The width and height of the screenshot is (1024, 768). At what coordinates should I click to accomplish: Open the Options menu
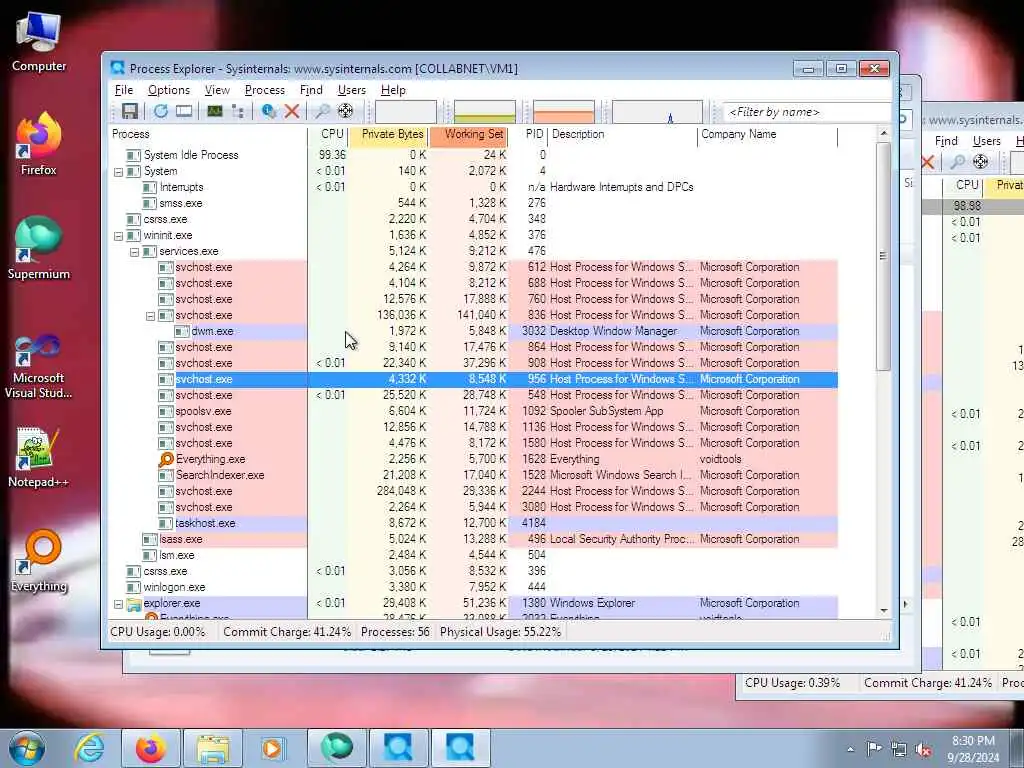pos(168,90)
